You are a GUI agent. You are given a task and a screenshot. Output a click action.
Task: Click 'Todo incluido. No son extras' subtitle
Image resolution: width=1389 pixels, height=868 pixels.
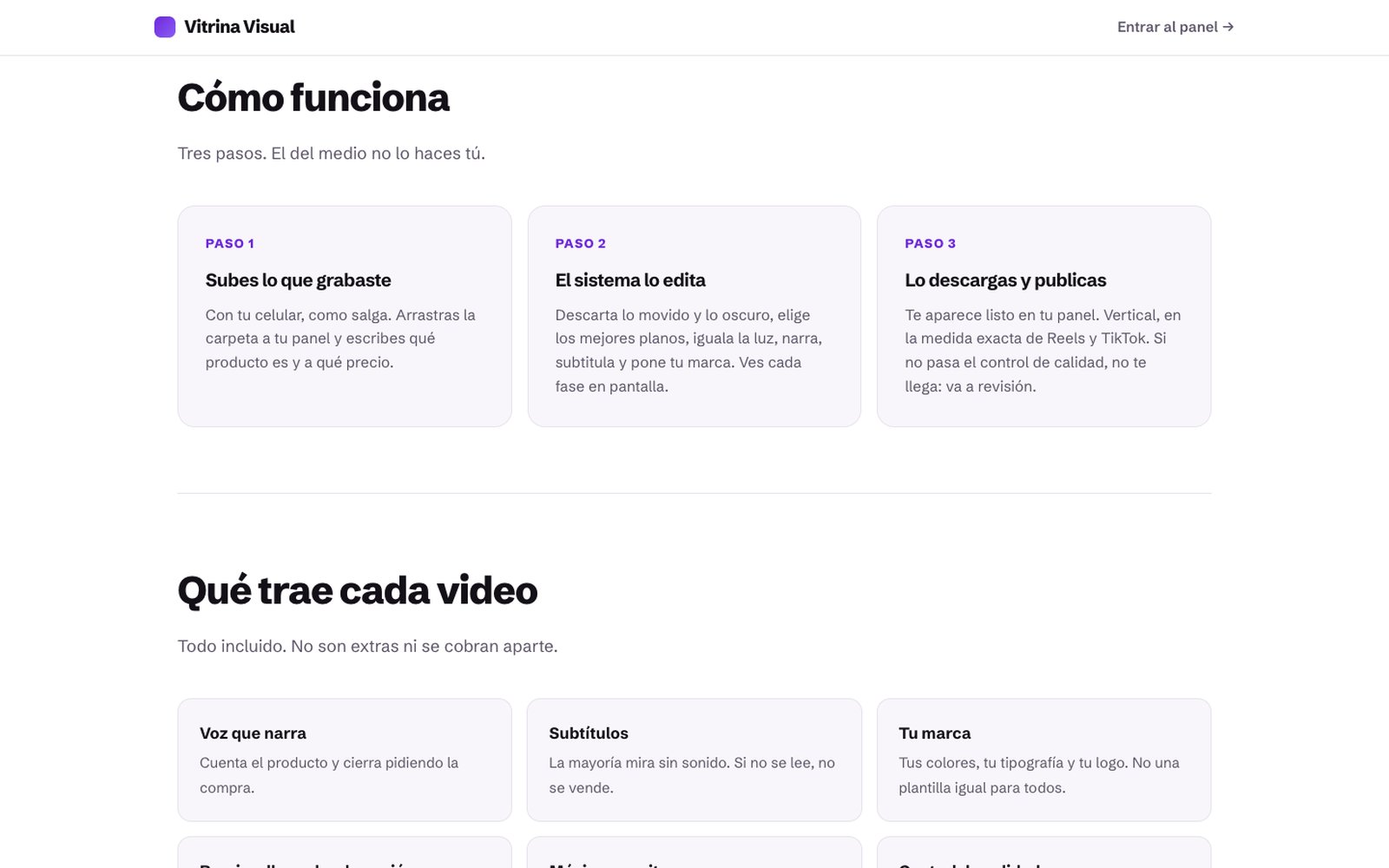click(x=368, y=647)
